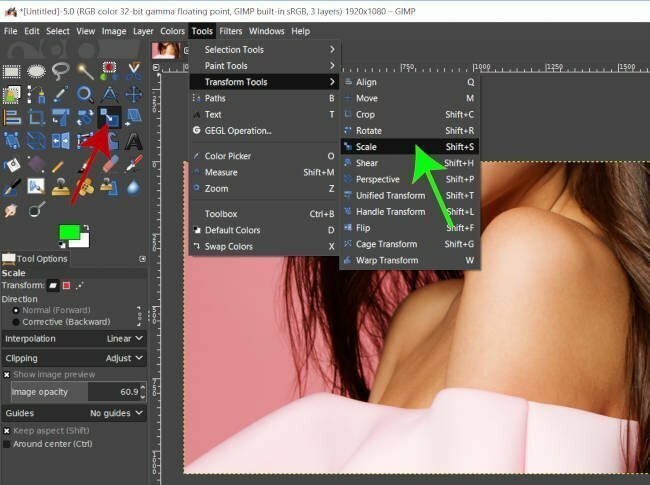Open the Clipping Adjust dropdown

[x=74, y=358]
